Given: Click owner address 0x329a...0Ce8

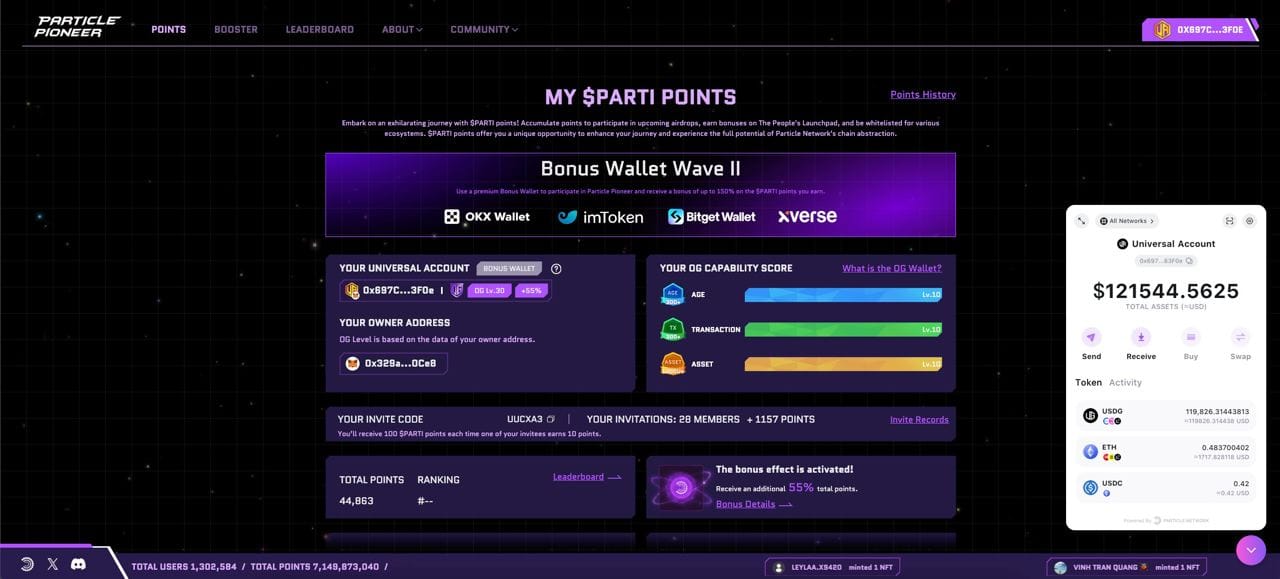Looking at the screenshot, I should pos(393,364).
